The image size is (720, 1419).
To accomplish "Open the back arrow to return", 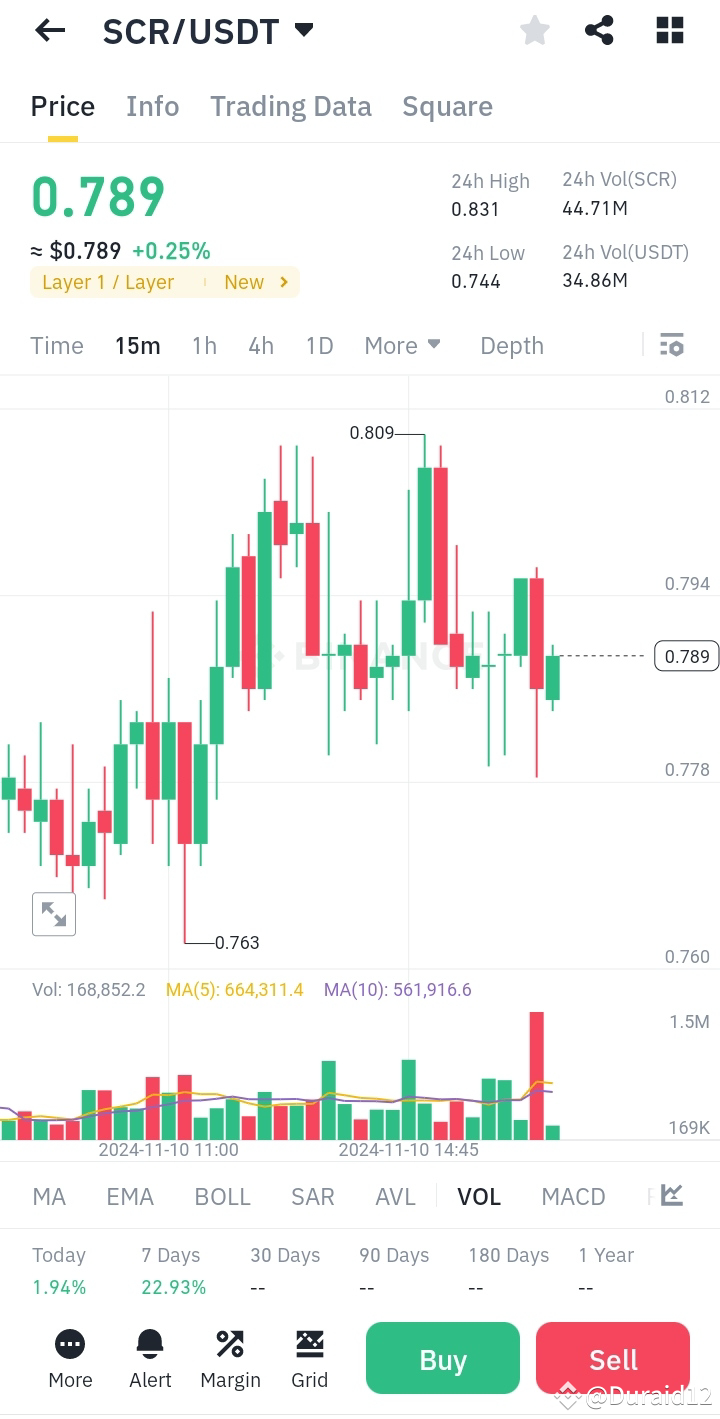I will coord(48,30).
